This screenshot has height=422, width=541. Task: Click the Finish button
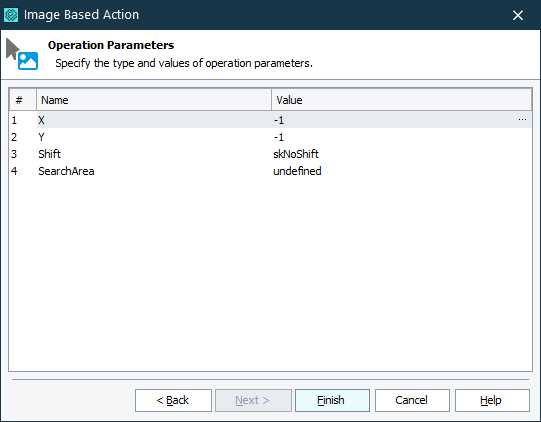332,400
